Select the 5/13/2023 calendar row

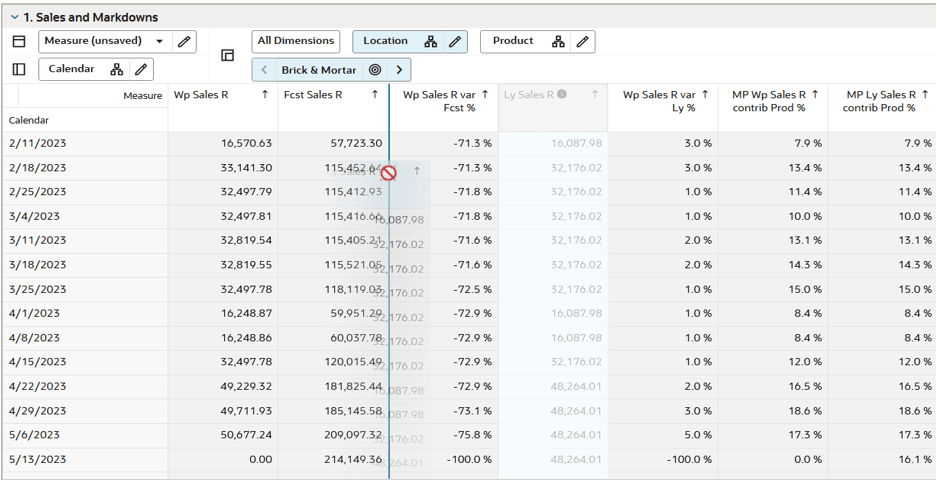tap(85, 460)
